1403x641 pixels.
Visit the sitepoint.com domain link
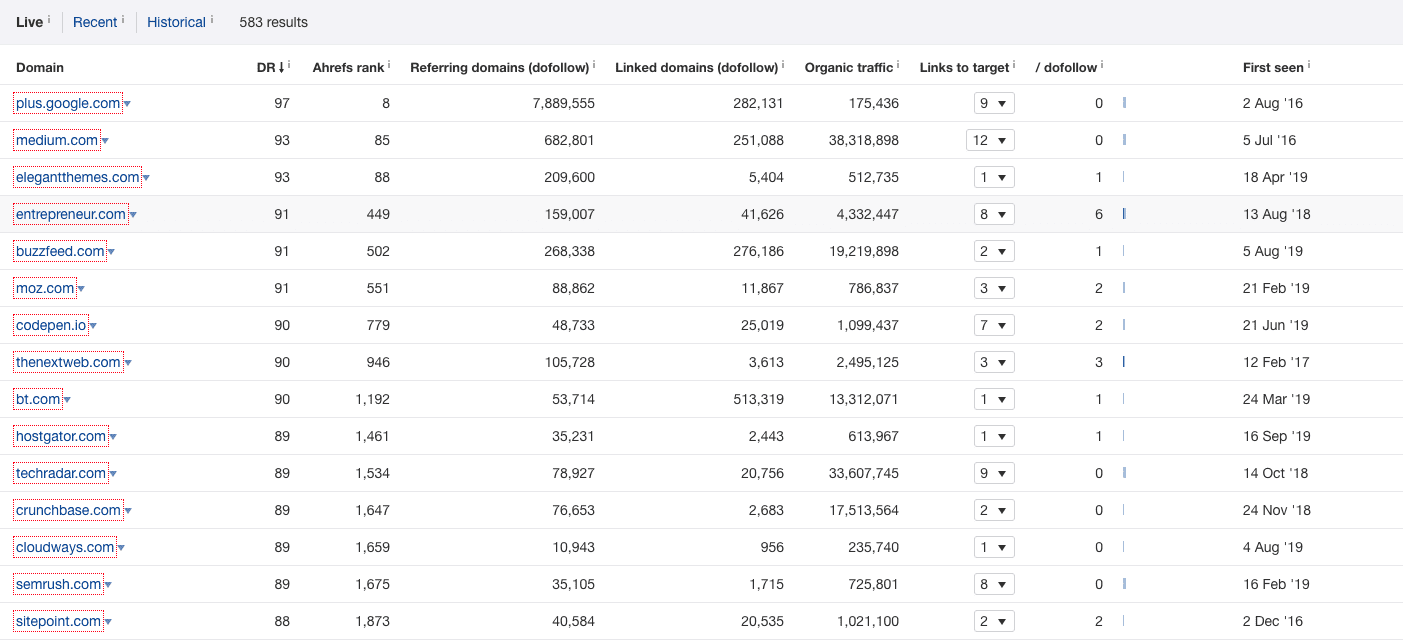(x=59, y=621)
